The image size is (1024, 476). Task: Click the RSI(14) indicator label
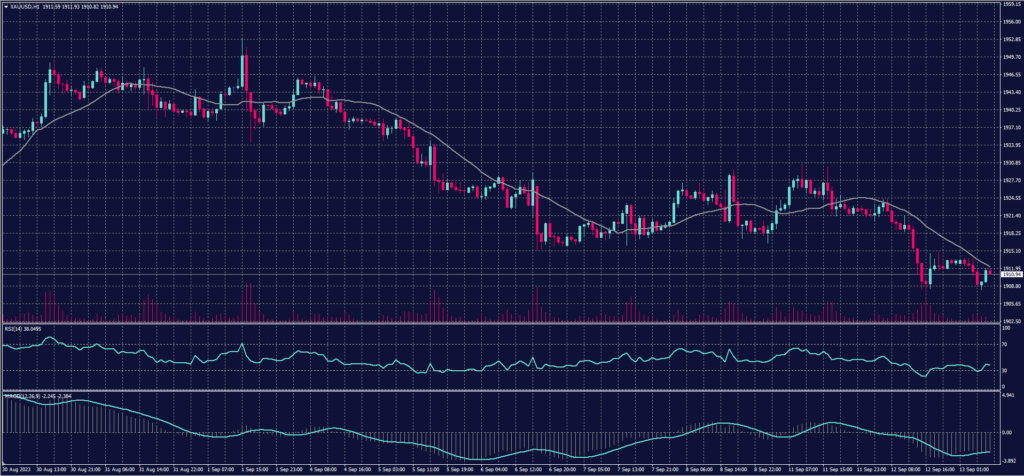[13, 328]
